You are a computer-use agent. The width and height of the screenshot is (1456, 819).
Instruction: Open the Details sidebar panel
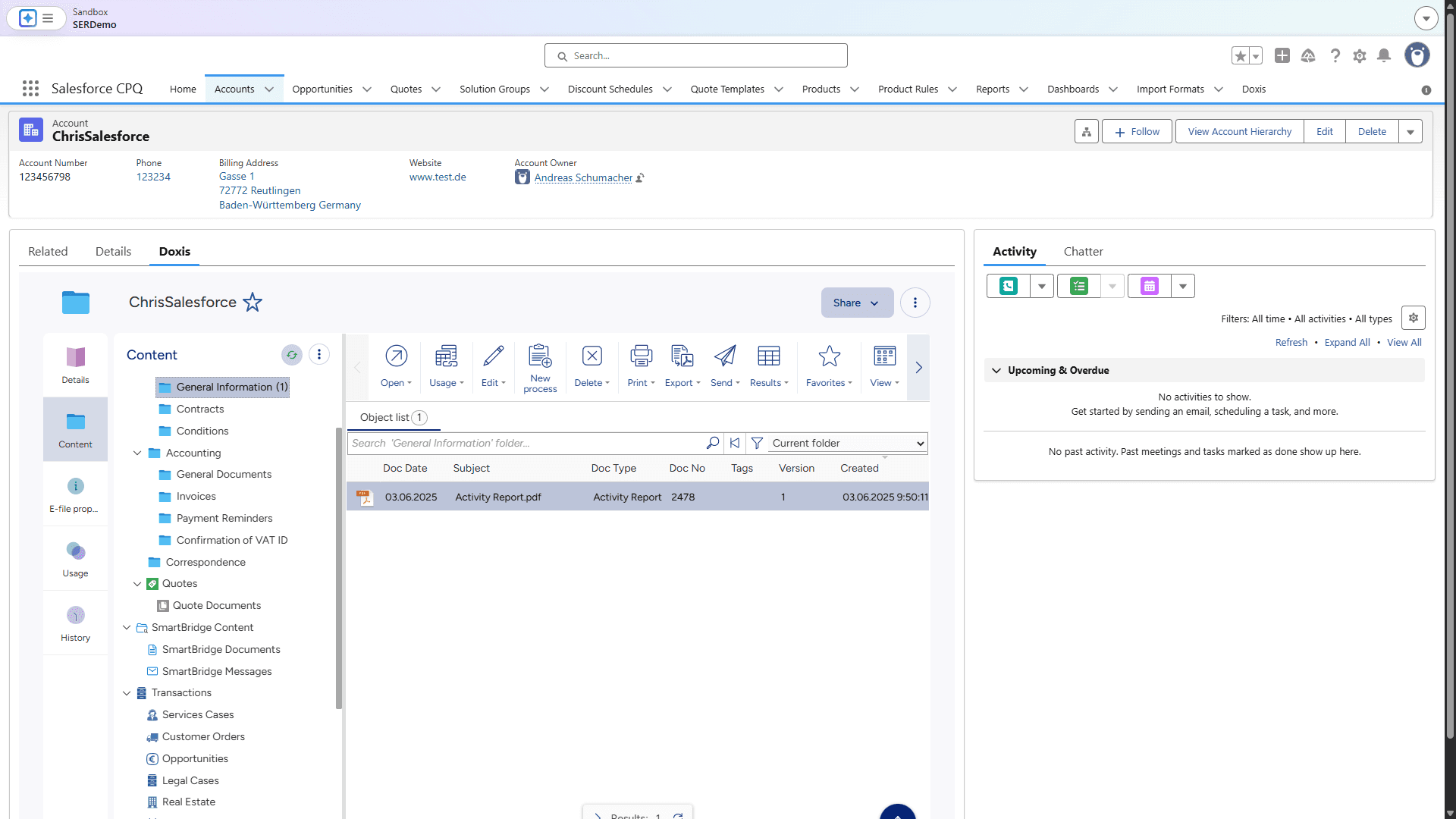point(75,365)
